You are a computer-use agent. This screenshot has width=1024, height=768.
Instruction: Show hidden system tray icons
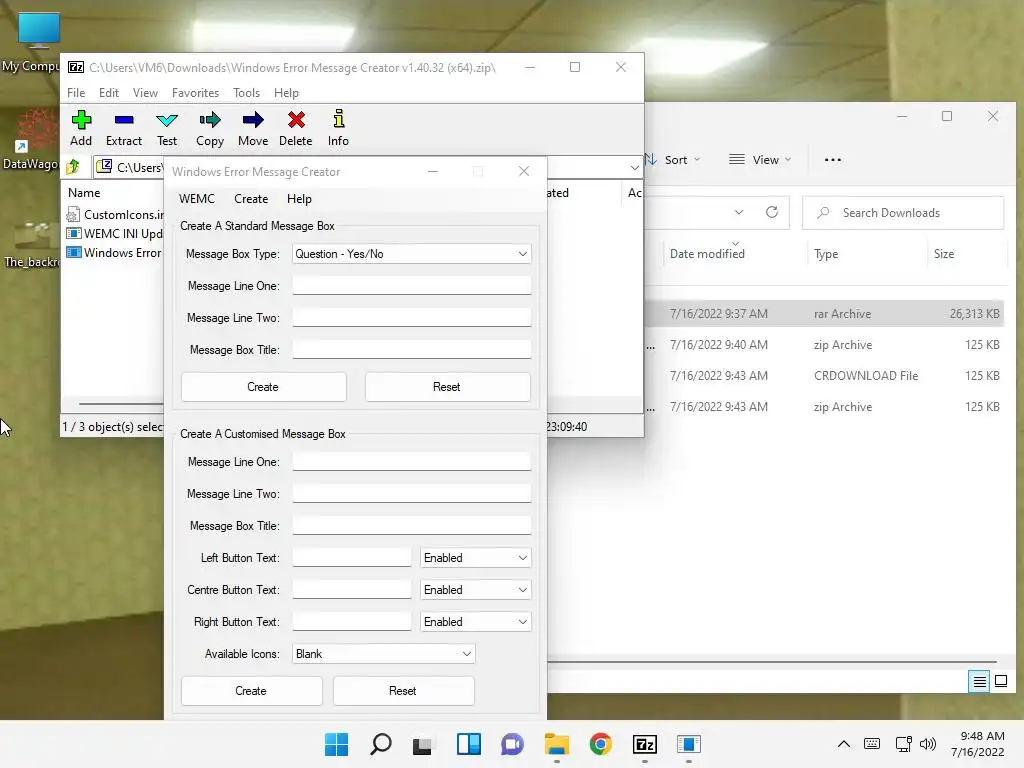(844, 744)
